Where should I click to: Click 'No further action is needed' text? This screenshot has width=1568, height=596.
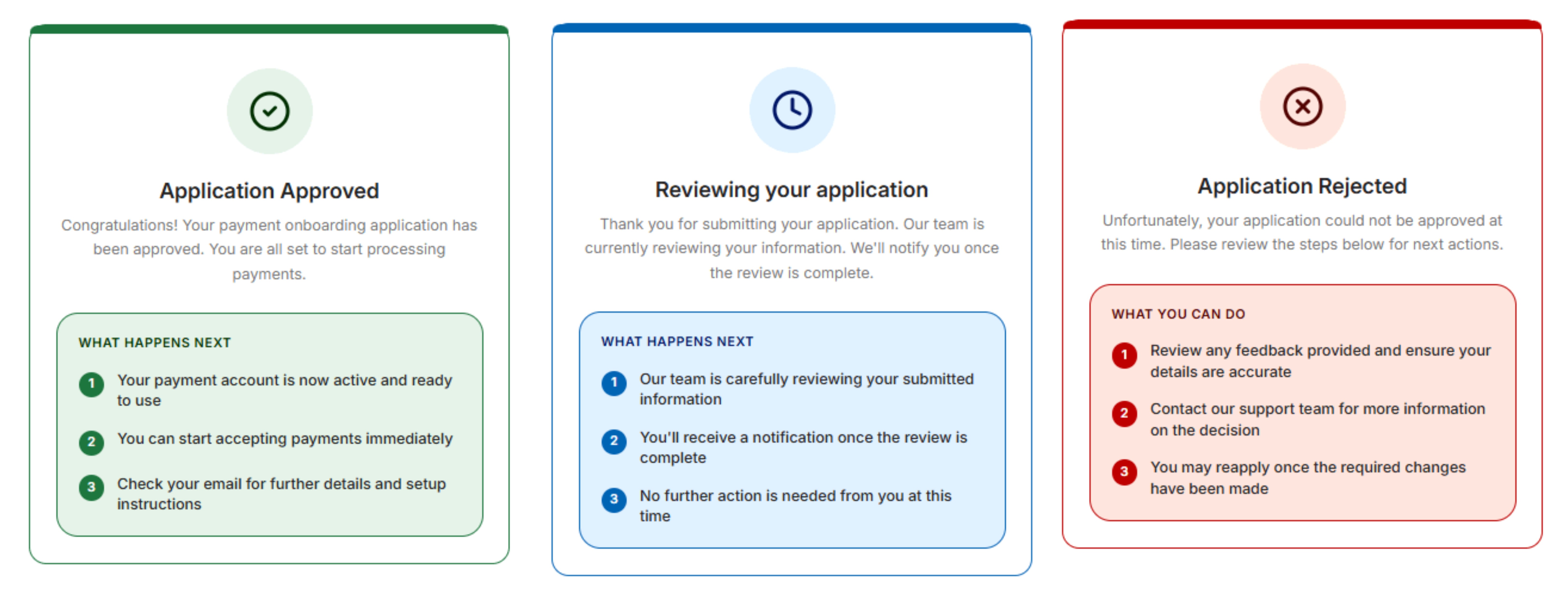(x=795, y=505)
